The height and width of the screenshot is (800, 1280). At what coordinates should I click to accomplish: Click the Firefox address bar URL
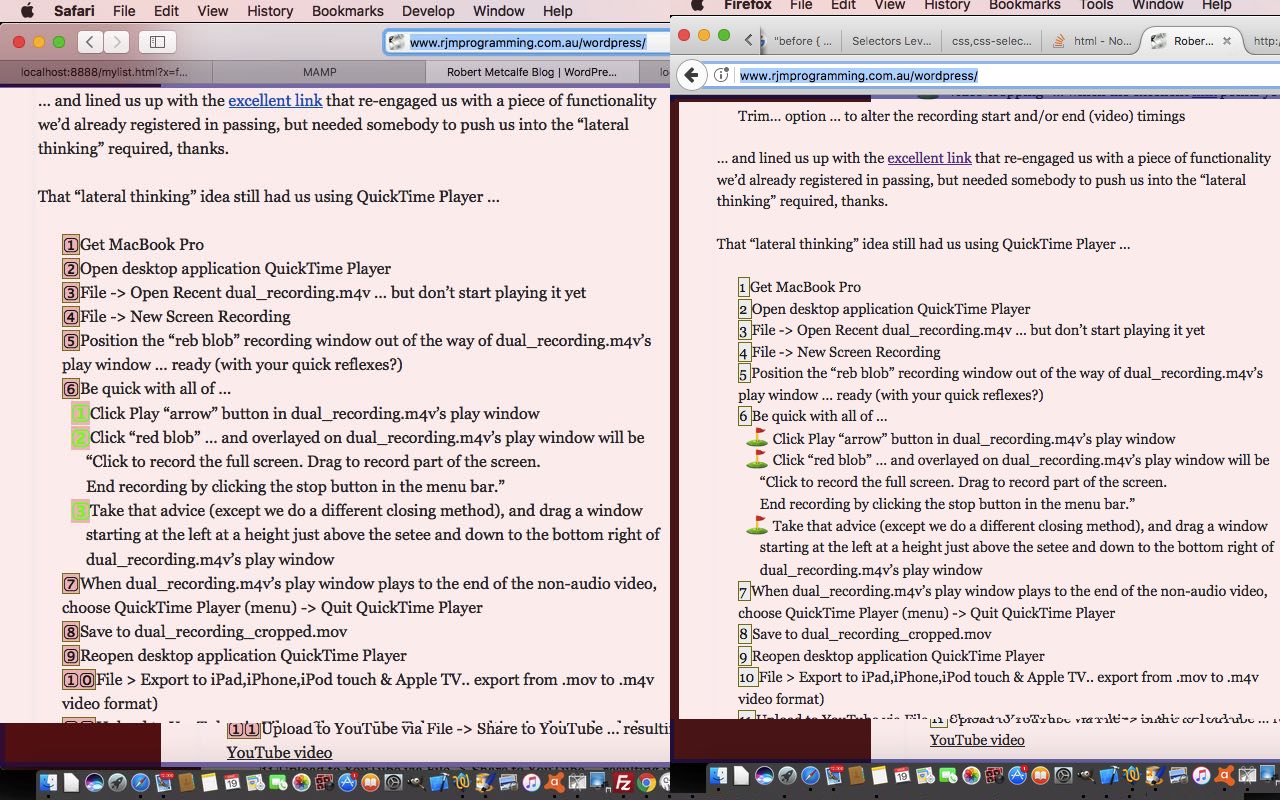pyautogui.click(x=858, y=75)
